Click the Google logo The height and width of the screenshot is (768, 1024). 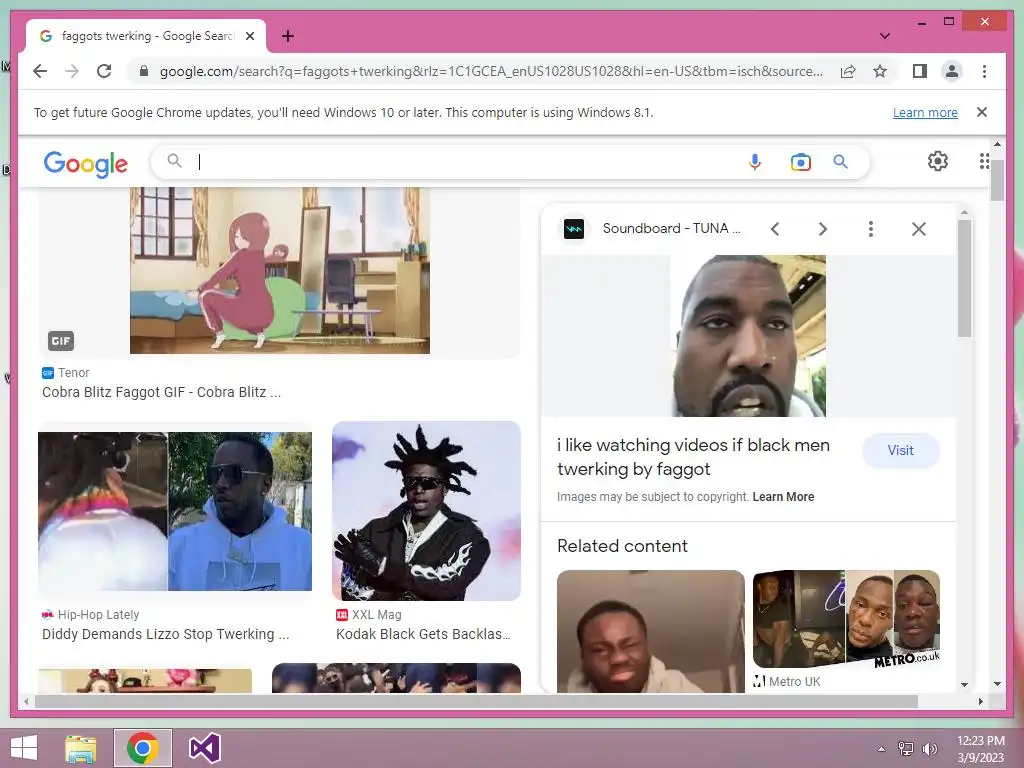[86, 163]
